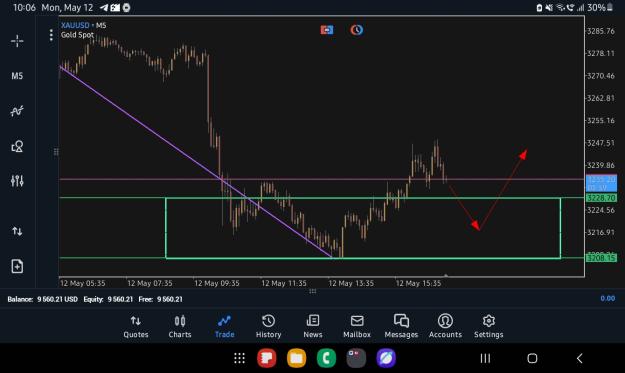Open the three-dot chart menu
The image size is (625, 373).
click(x=51, y=35)
